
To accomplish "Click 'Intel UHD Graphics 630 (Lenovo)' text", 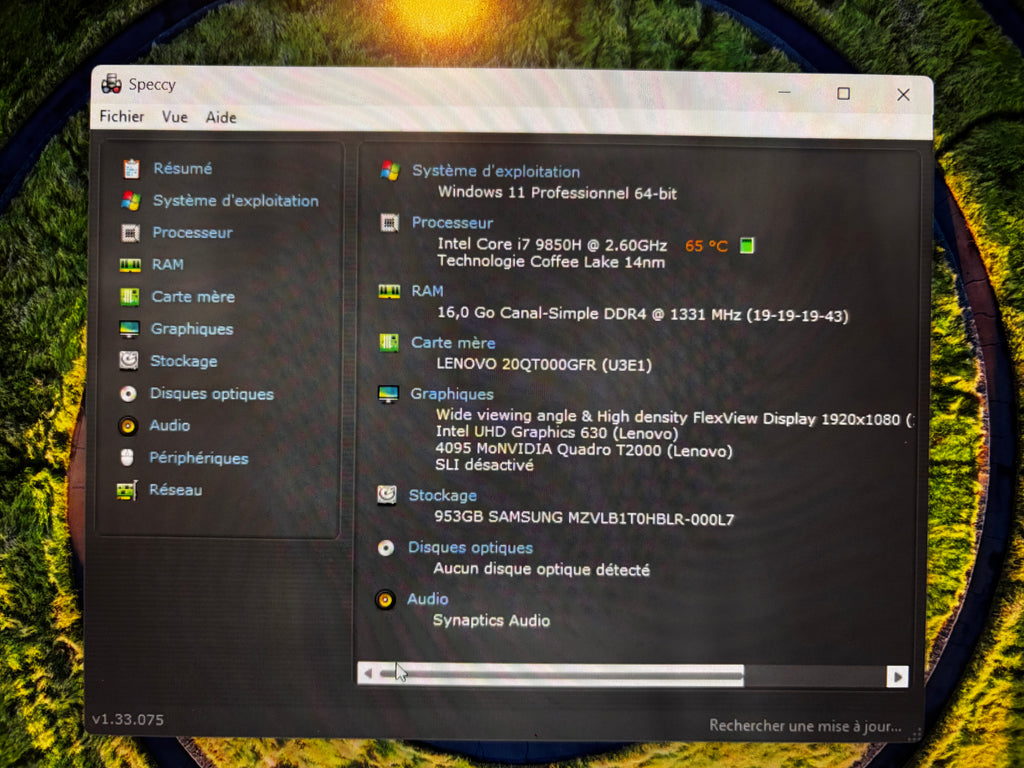I will [557, 432].
